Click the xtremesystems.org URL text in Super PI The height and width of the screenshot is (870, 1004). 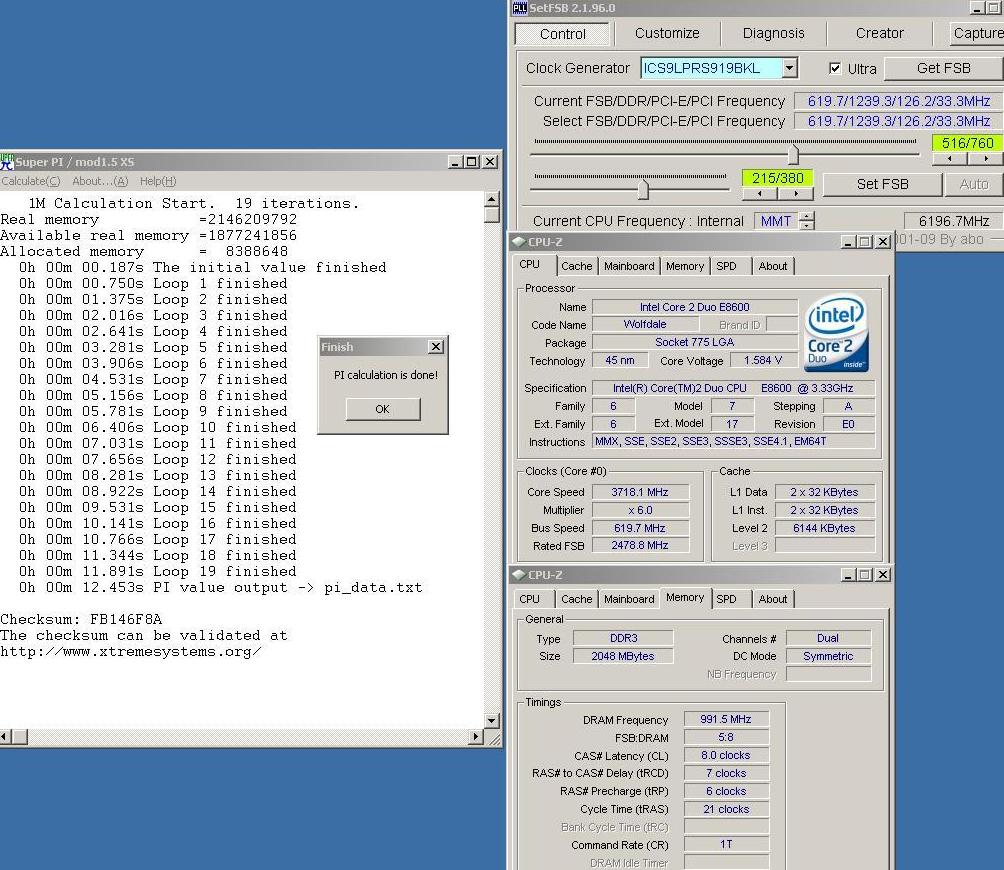(131, 652)
